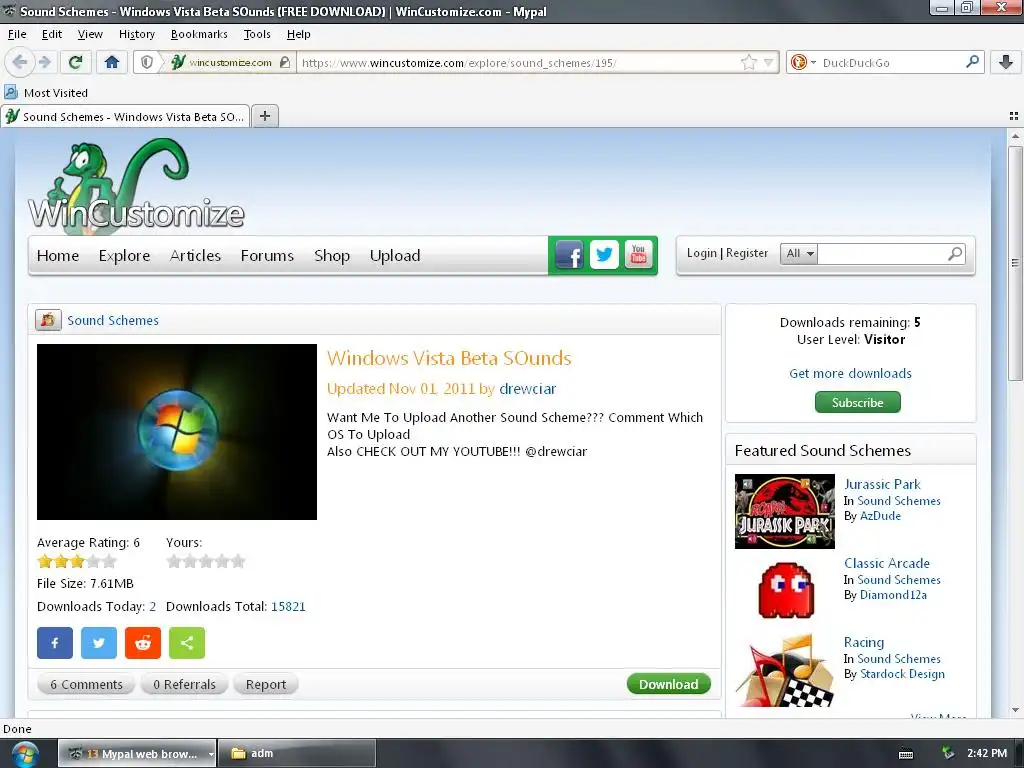Image resolution: width=1024 pixels, height=768 pixels.
Task: Share on Facebook with the blue square button
Action: click(x=55, y=643)
